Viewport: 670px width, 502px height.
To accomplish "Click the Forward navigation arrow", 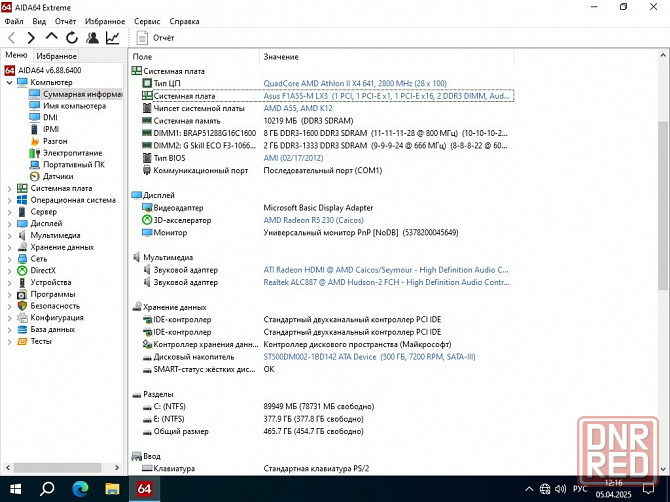I will 31,38.
